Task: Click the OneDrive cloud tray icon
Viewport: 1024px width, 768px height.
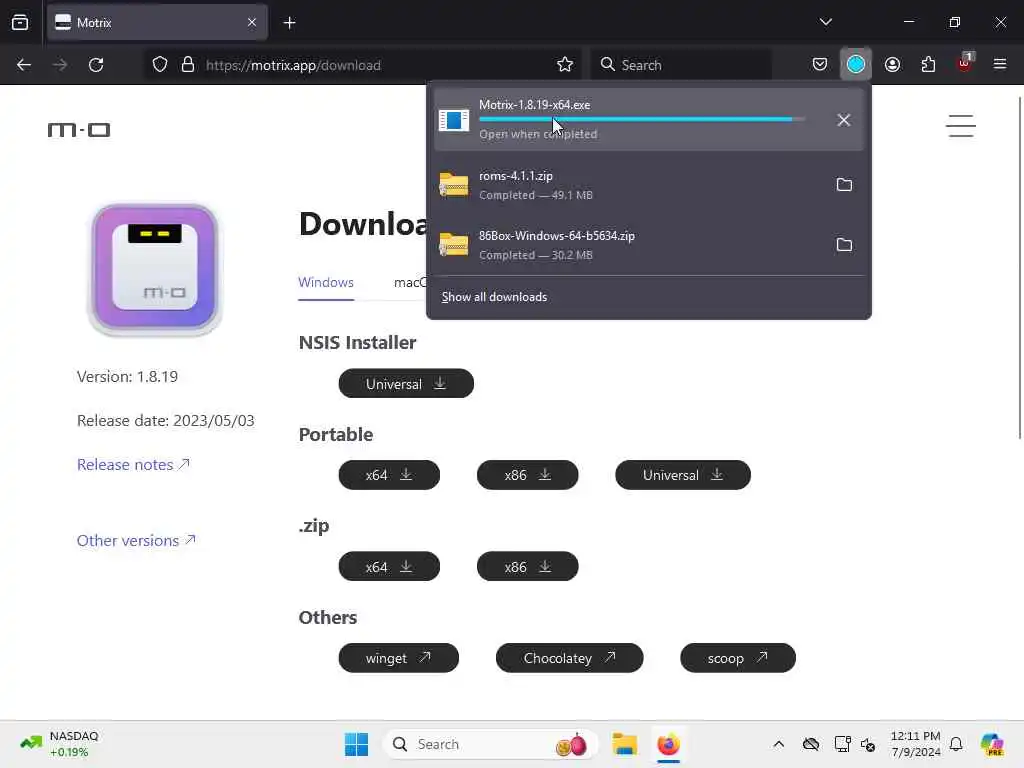Action: click(x=810, y=744)
